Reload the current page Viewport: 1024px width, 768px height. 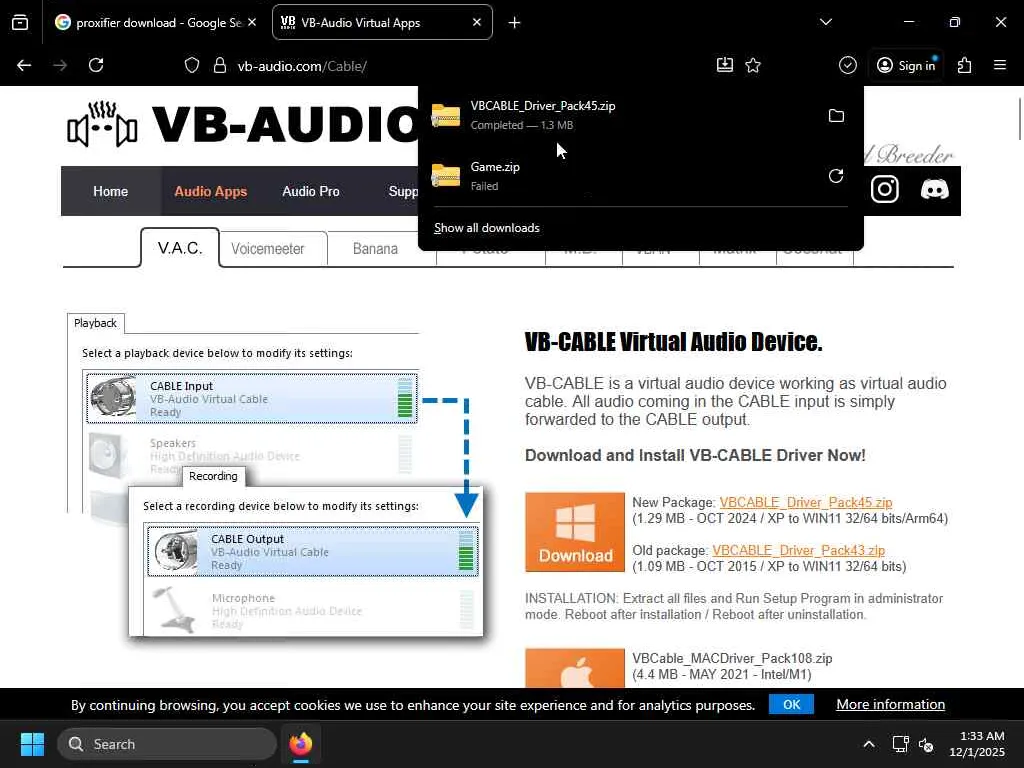pyautogui.click(x=96, y=65)
